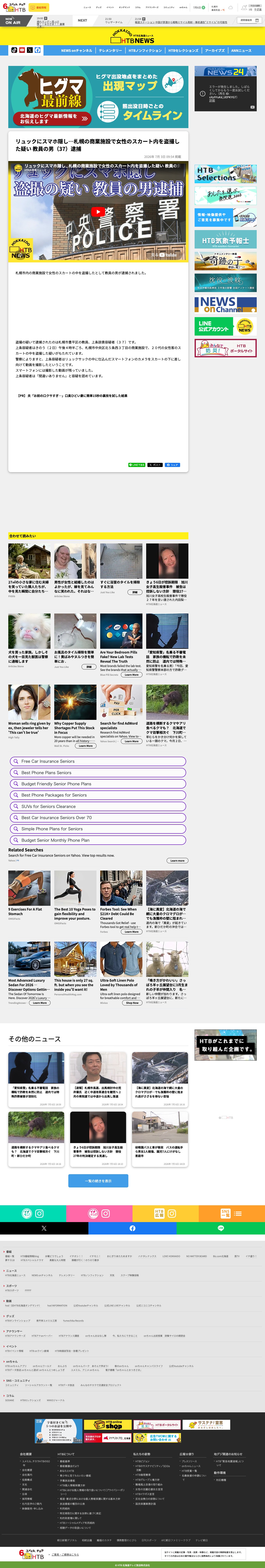Viewport: 265px width, 1568px height.
Task: Open the 奇跡の子 sidebar banner
Action: (x=225, y=261)
